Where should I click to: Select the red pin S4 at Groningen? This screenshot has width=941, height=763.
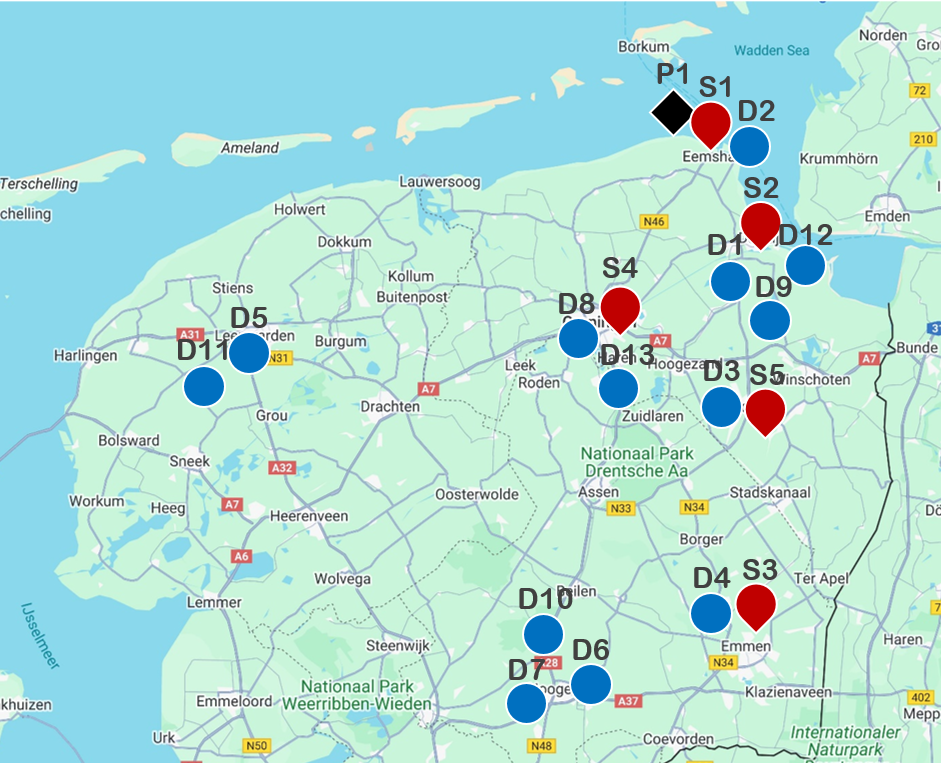621,310
